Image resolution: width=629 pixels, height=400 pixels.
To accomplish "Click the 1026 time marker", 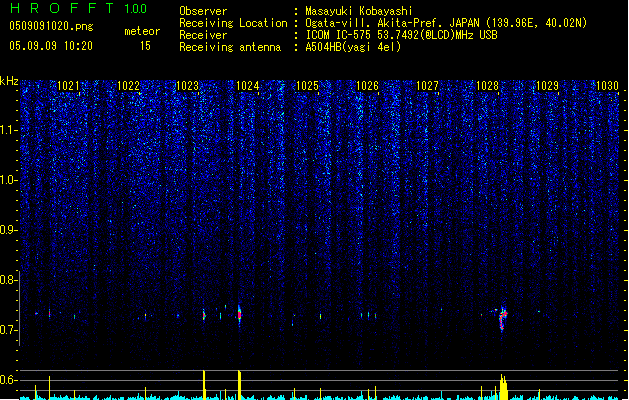I will point(367,86).
